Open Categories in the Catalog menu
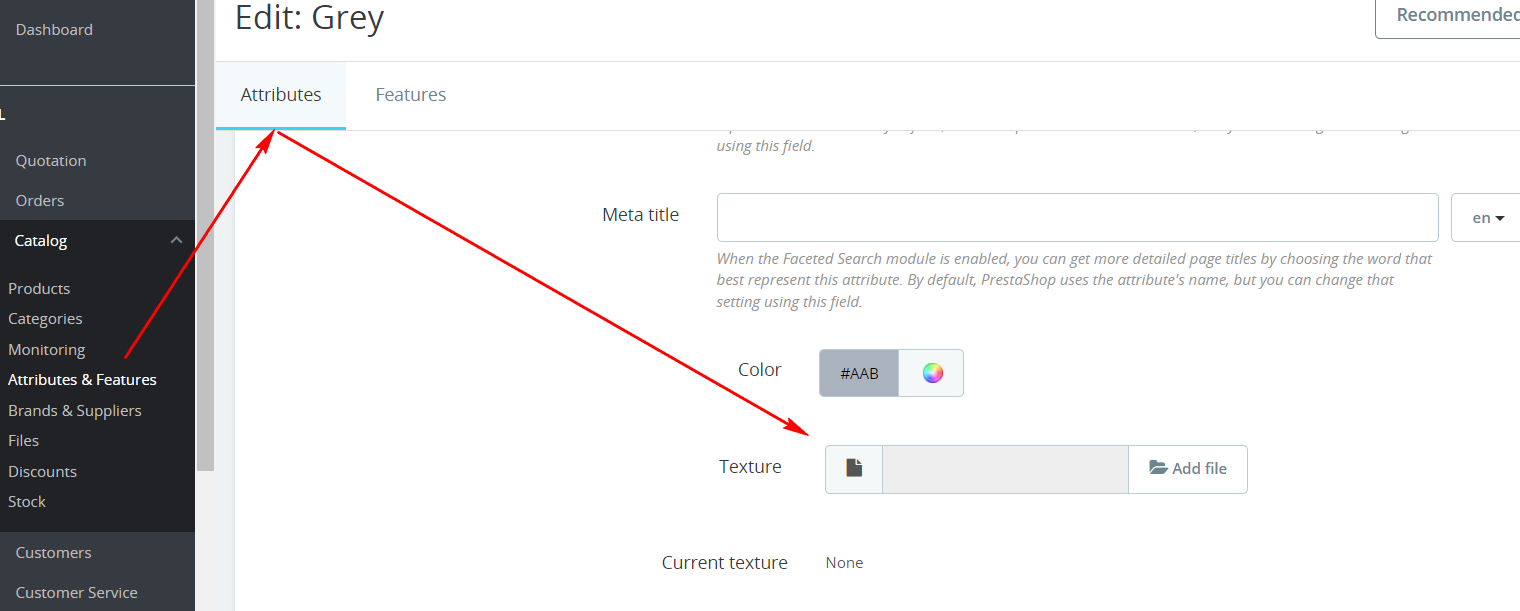 click(45, 318)
